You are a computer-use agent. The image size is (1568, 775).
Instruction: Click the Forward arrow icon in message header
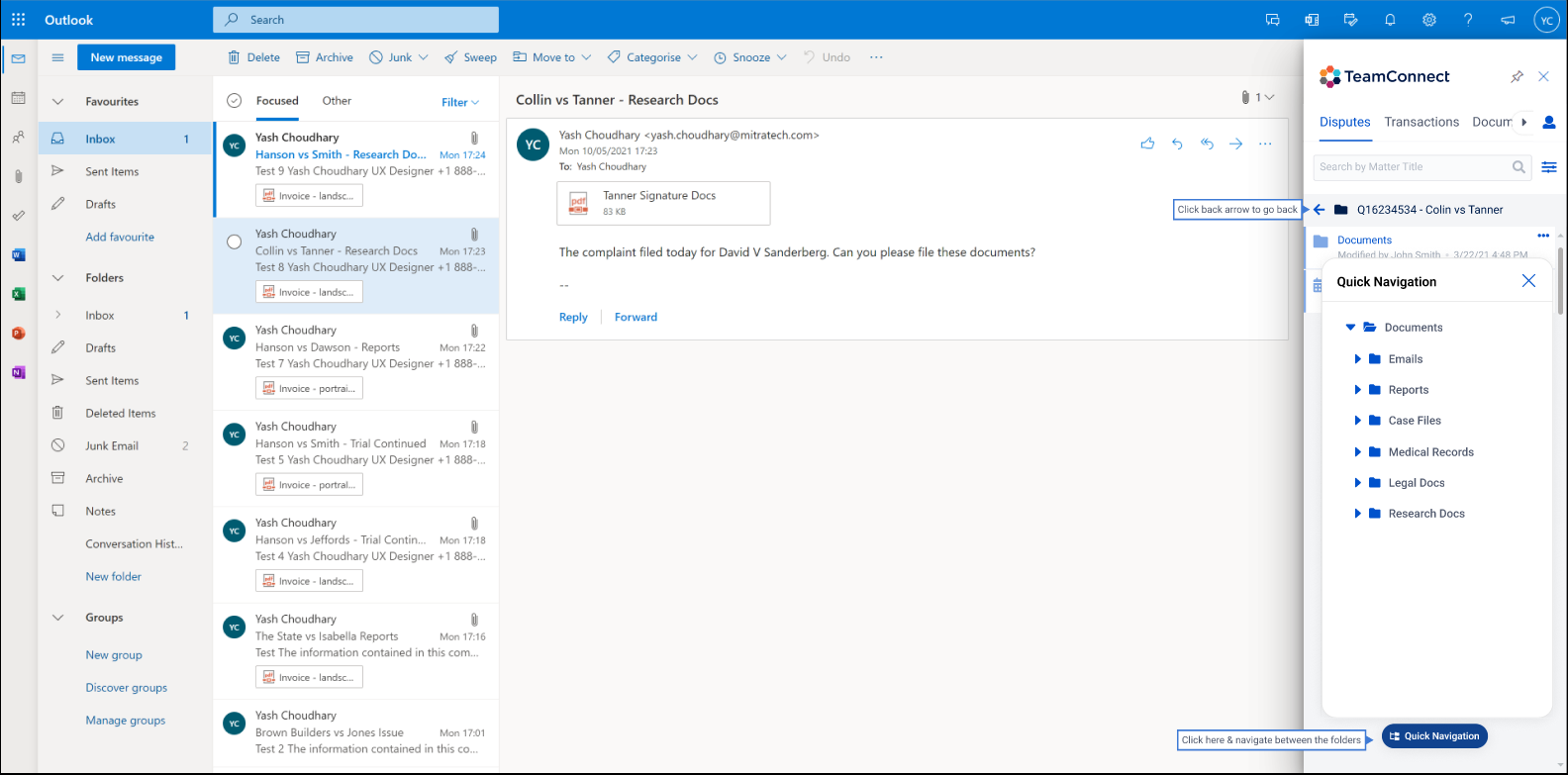(x=1235, y=144)
